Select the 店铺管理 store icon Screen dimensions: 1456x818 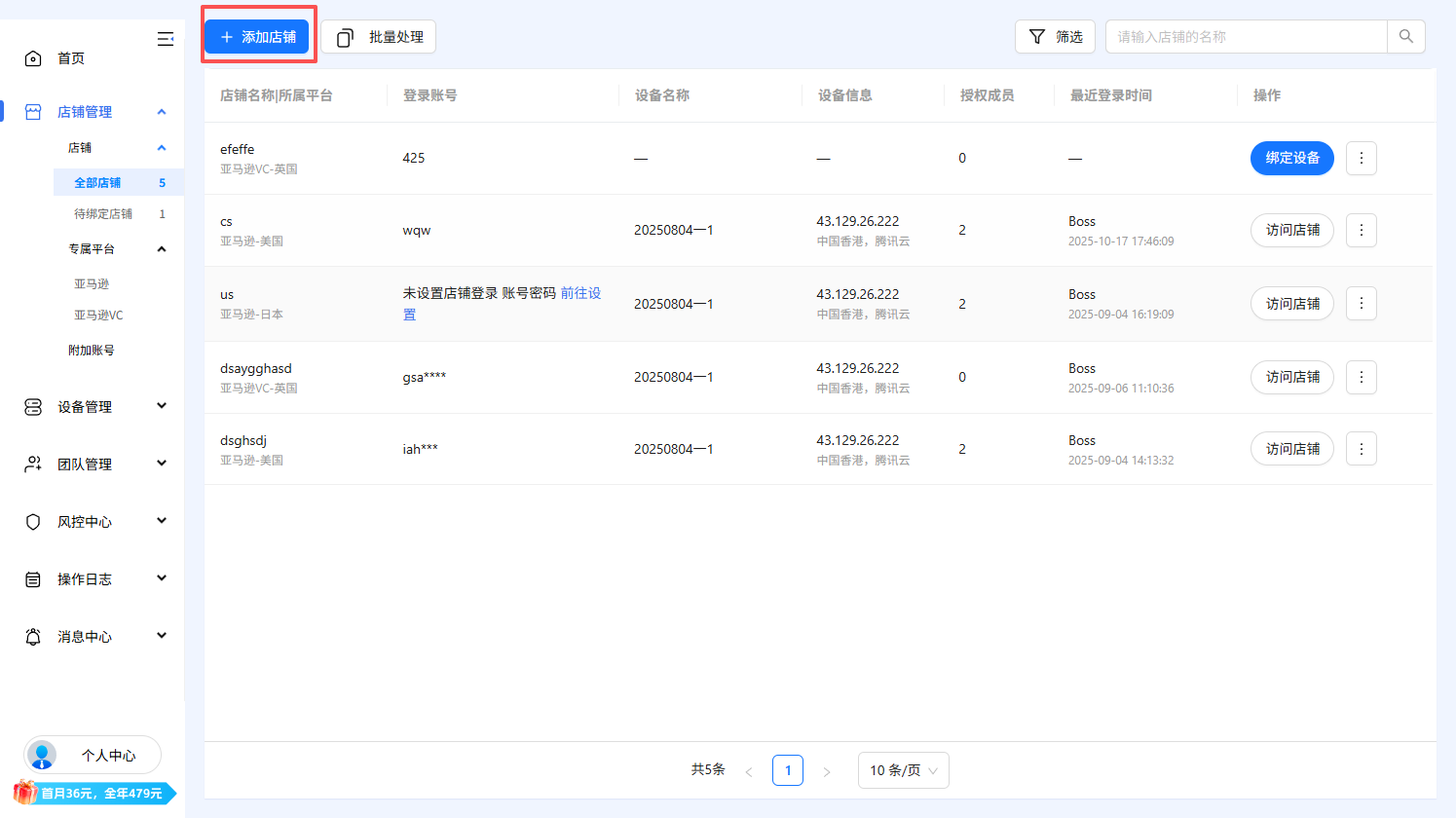(32, 111)
